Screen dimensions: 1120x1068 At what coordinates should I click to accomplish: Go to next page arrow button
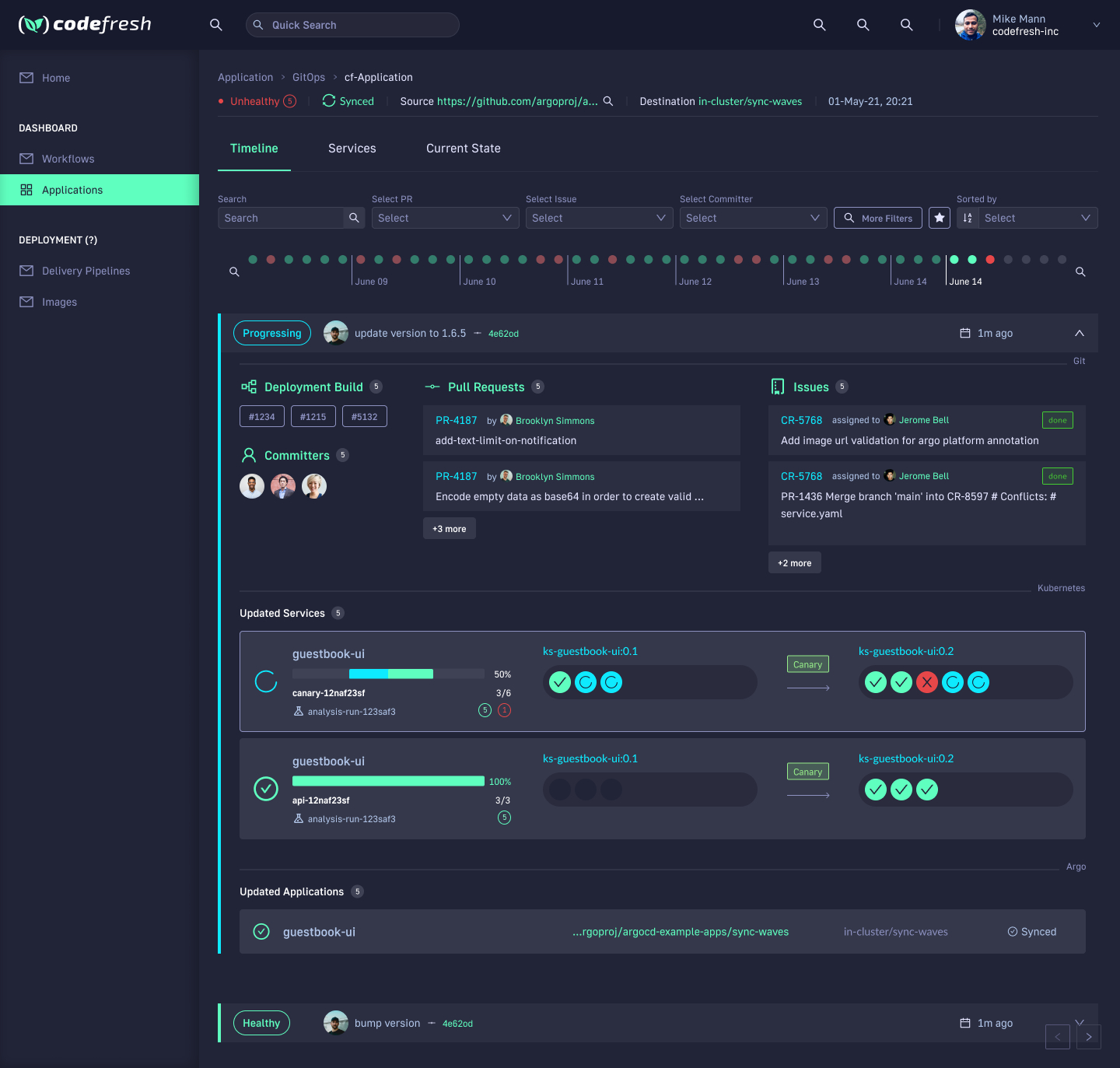click(1089, 1037)
